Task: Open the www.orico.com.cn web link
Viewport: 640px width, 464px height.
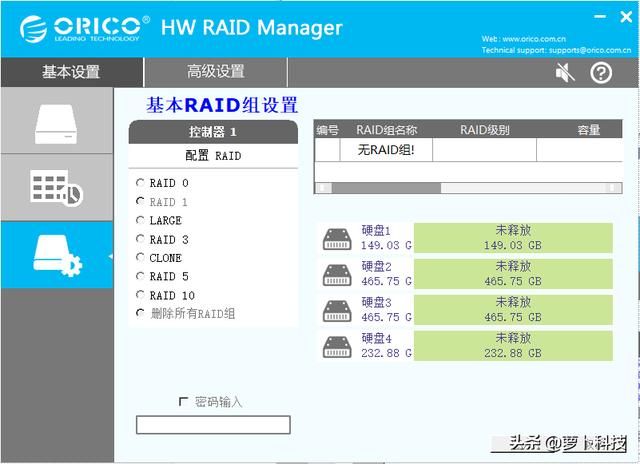Action: coord(534,39)
